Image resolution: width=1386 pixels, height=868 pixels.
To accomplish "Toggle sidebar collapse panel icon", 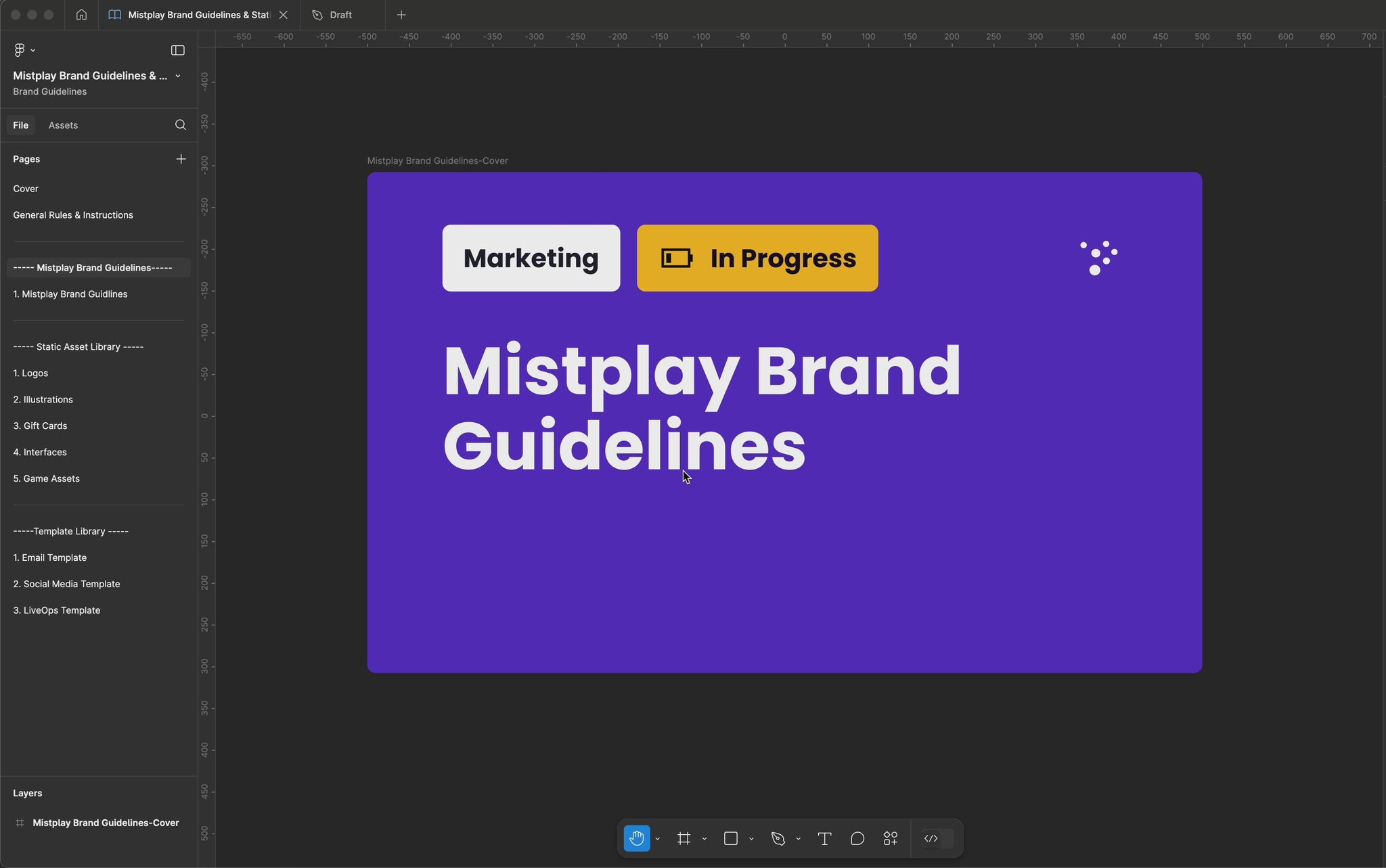I will point(178,50).
